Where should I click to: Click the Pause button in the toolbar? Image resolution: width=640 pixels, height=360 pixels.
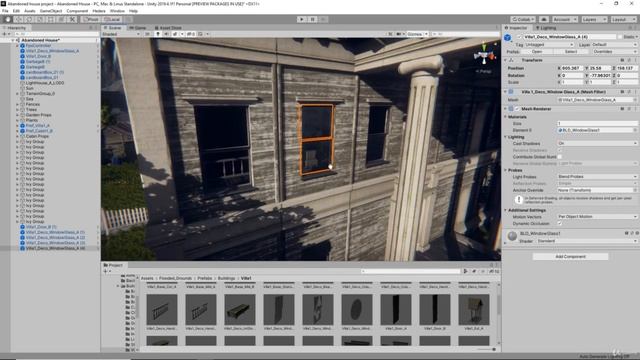(x=312, y=19)
